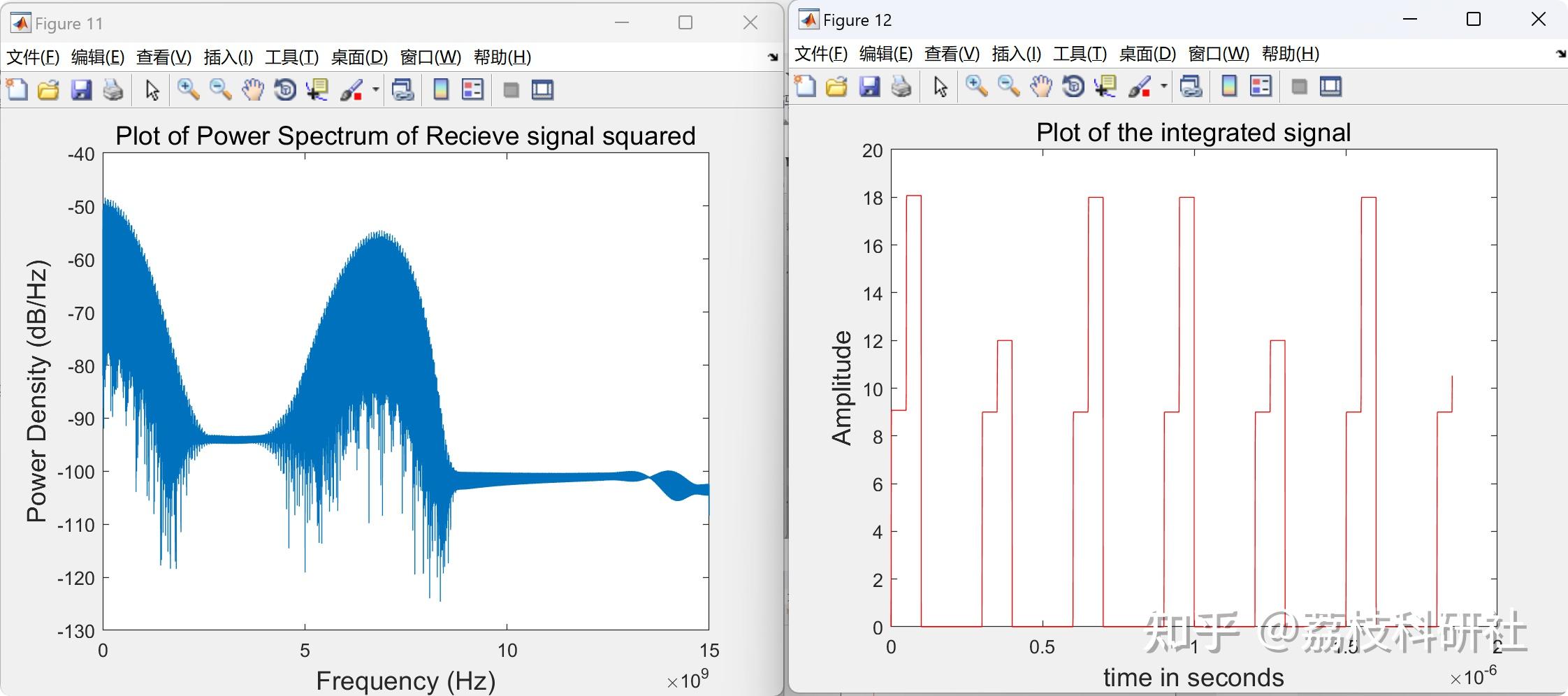Open 插入(I) menu in Figure 11
1568x696 pixels.
(228, 57)
